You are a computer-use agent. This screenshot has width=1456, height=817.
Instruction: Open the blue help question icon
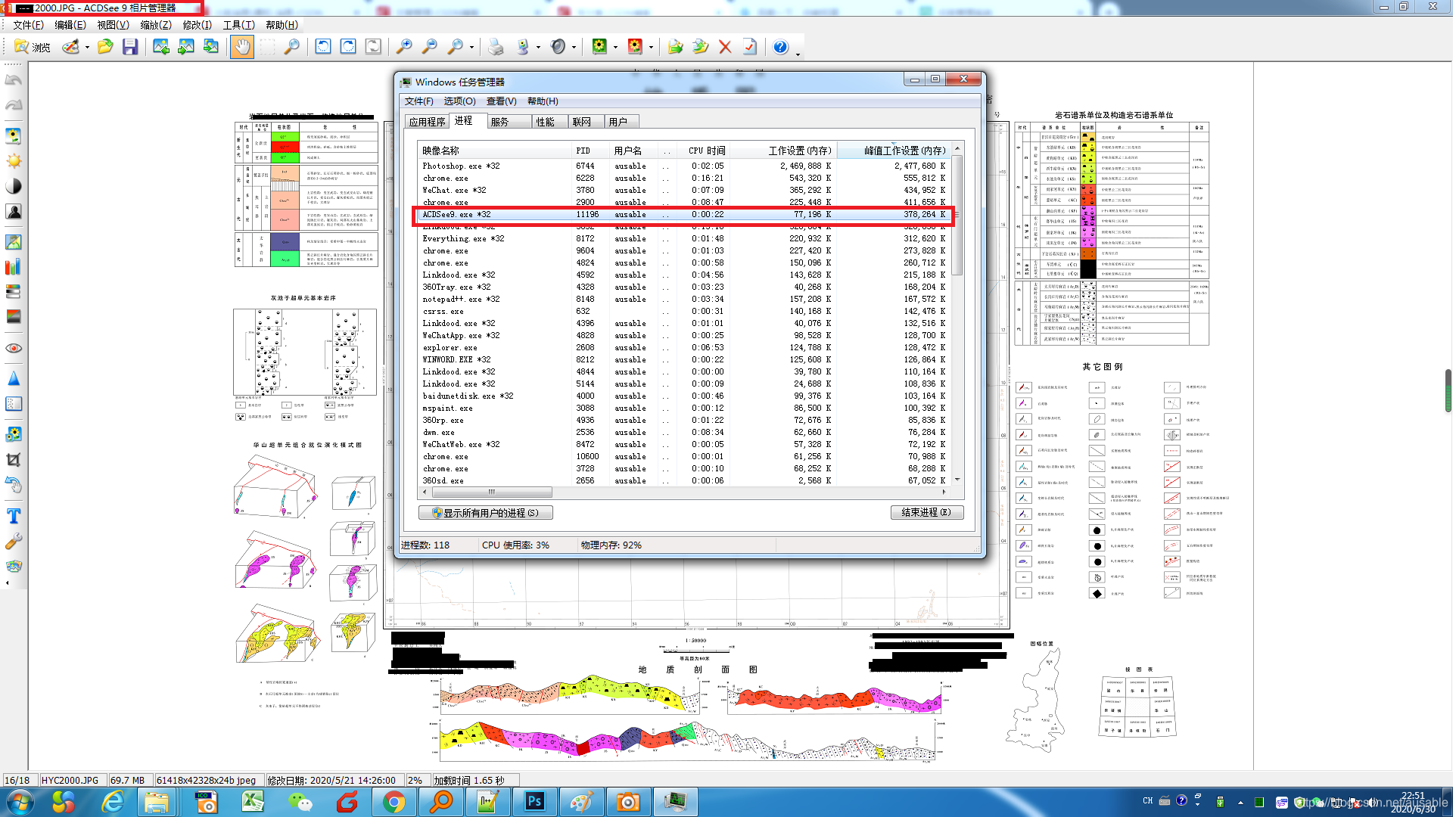click(780, 47)
